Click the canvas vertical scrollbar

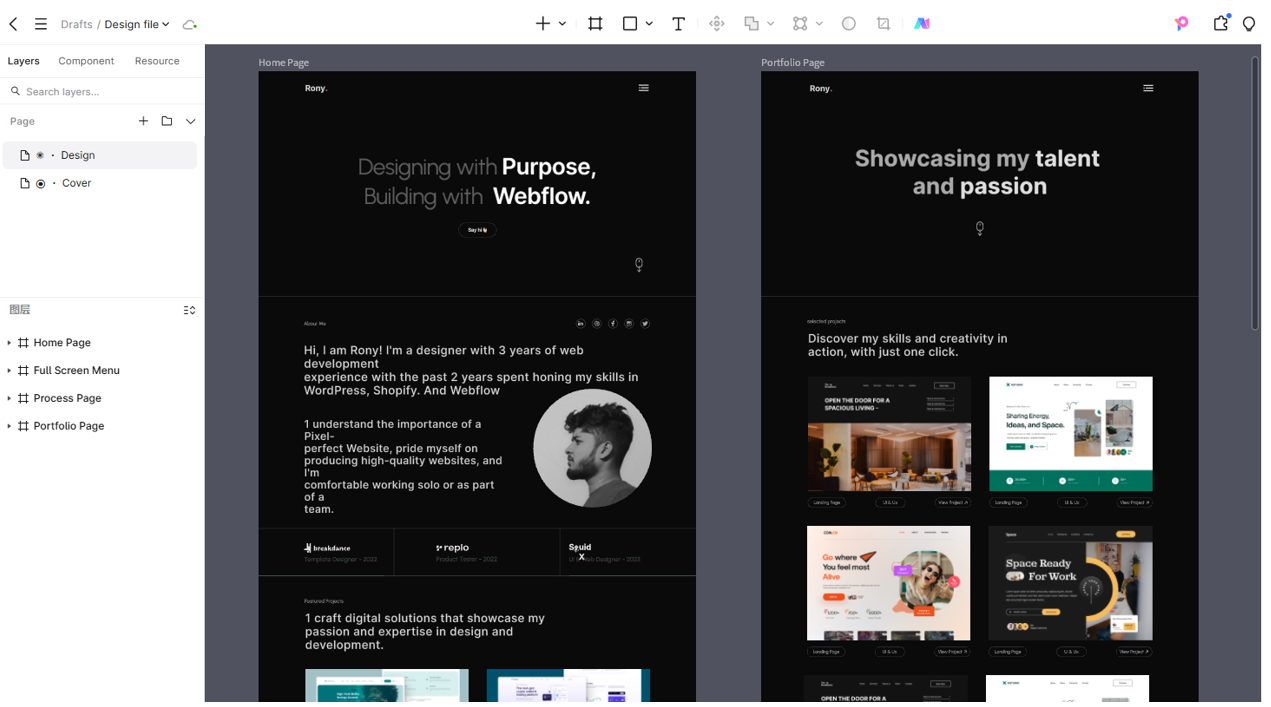(x=1256, y=193)
